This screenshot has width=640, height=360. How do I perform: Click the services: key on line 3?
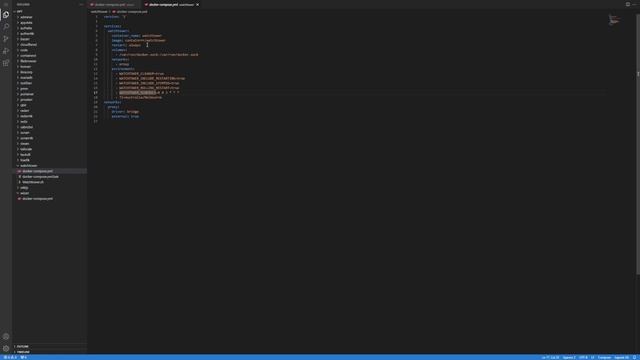[x=112, y=26]
